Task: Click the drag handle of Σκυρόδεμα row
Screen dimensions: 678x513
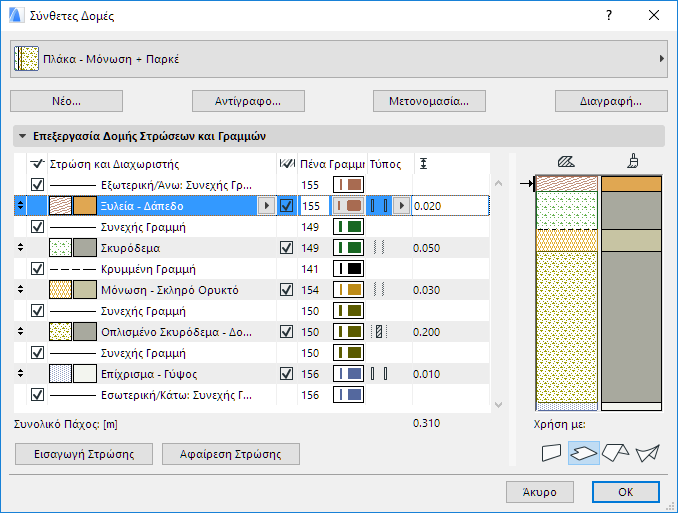Action: coord(20,248)
